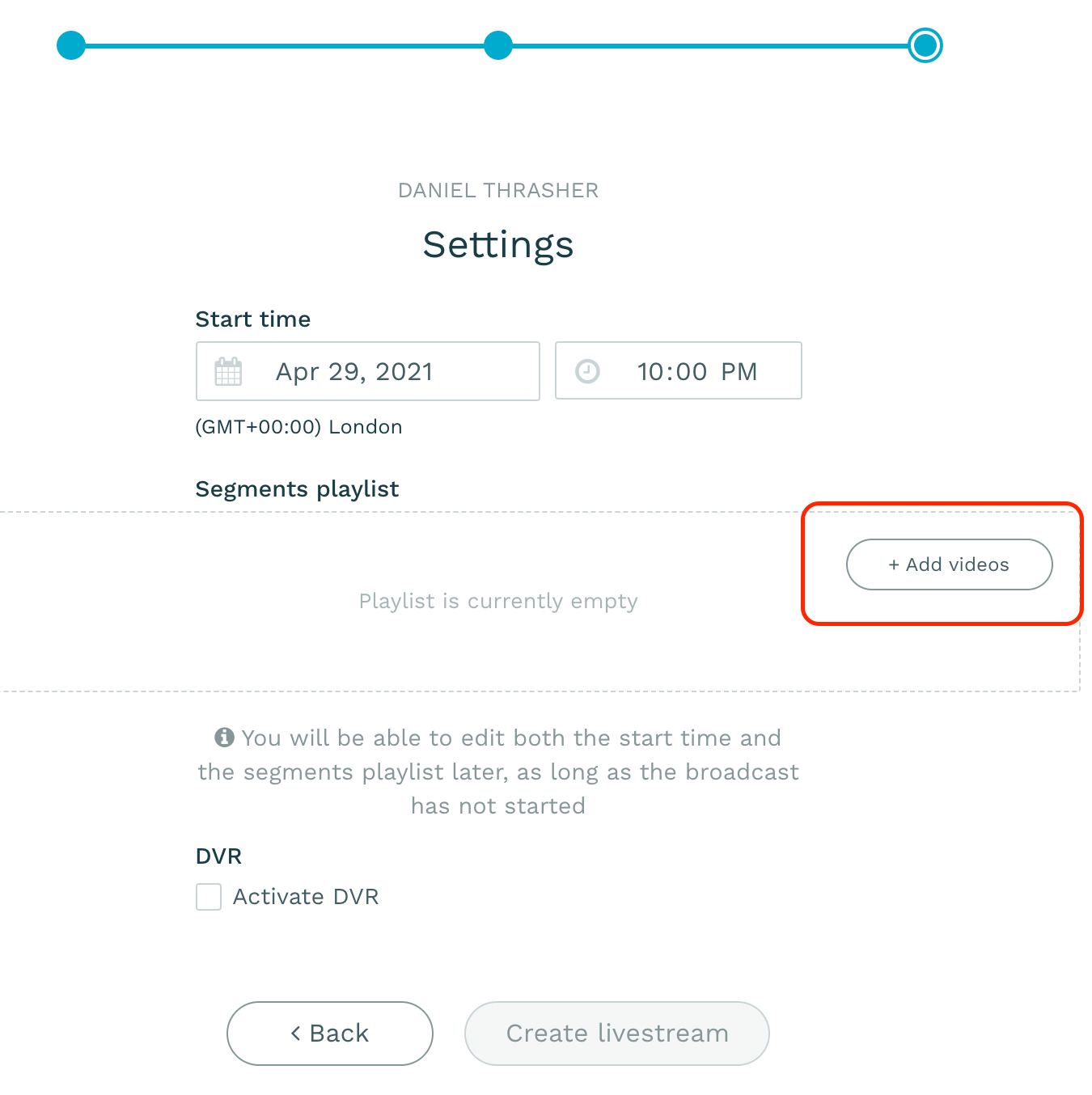Viewport: 1092px width, 1095px height.
Task: Click the + Add videos button
Action: 950,564
